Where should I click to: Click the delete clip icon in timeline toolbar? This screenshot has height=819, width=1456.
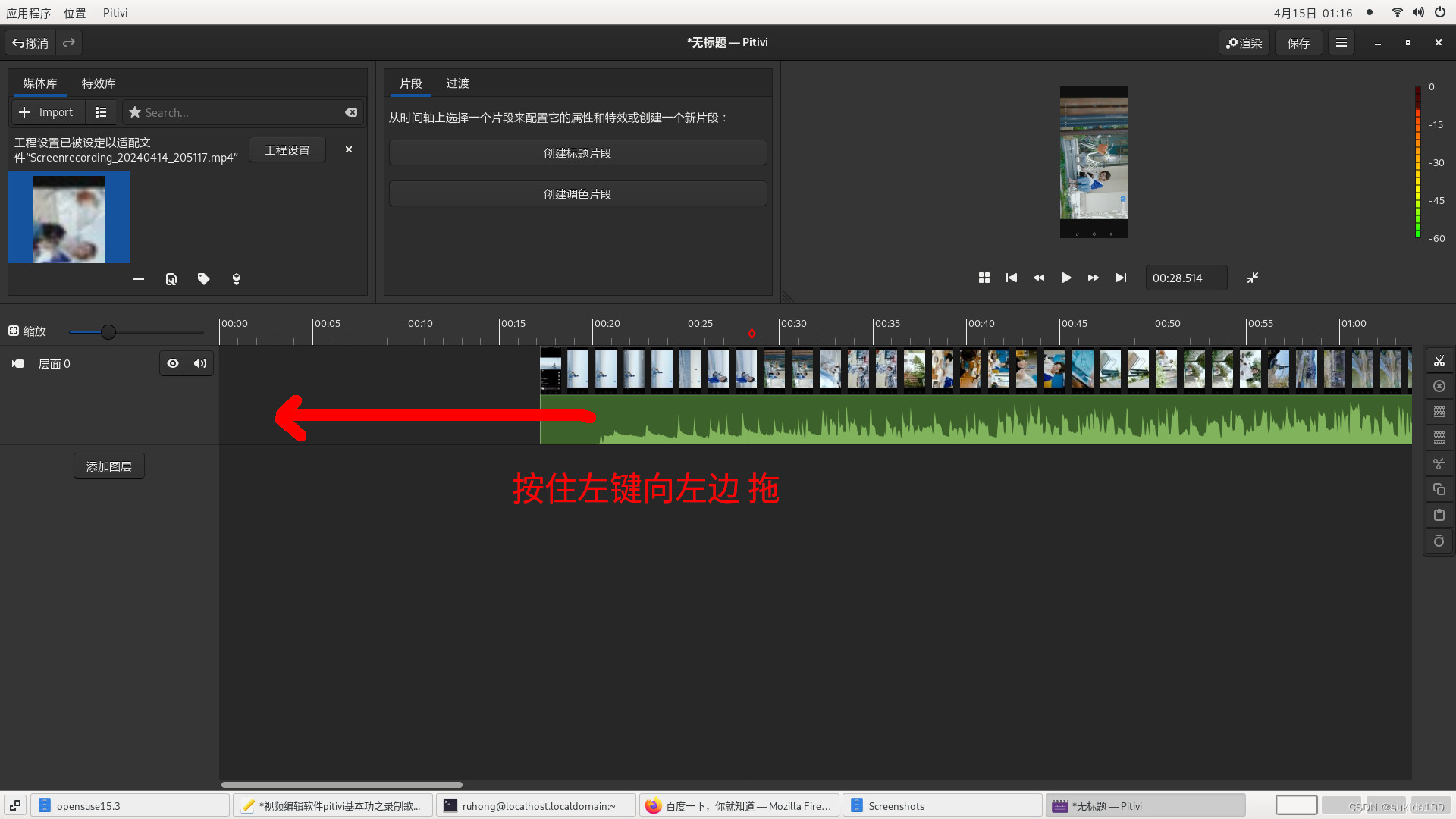click(x=1439, y=387)
